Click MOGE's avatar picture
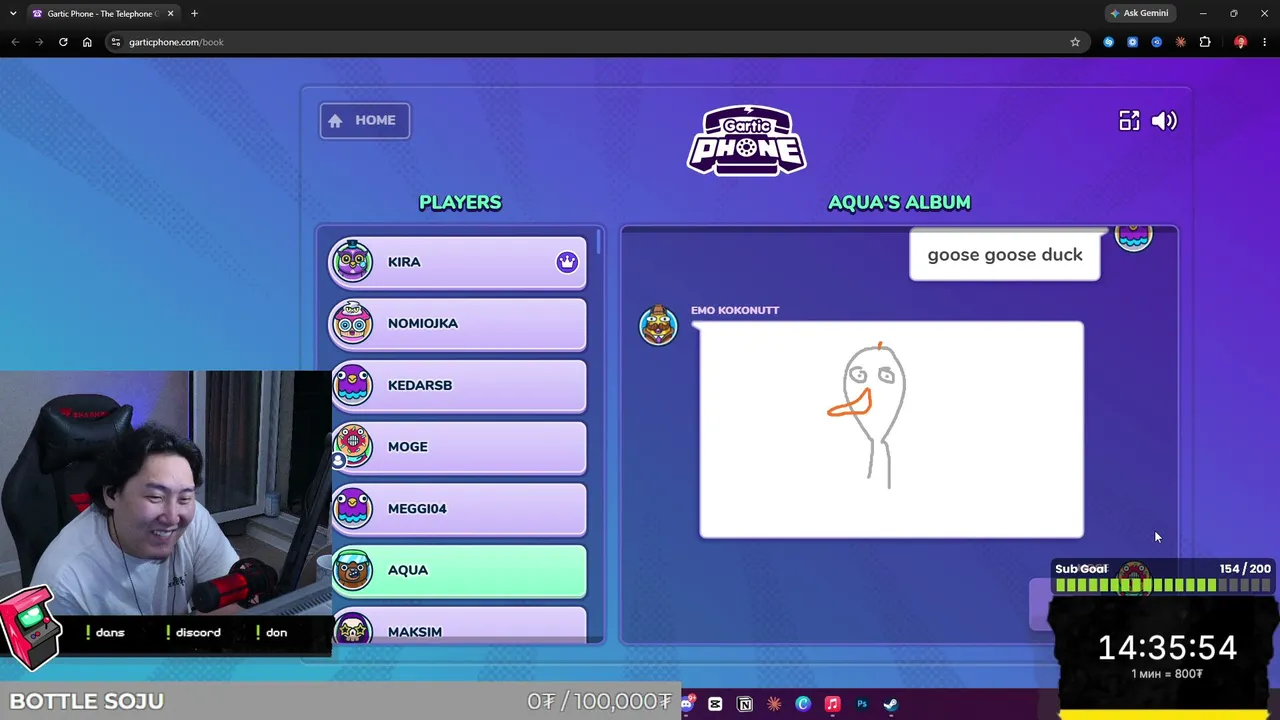This screenshot has height=720, width=1280. [x=352, y=446]
